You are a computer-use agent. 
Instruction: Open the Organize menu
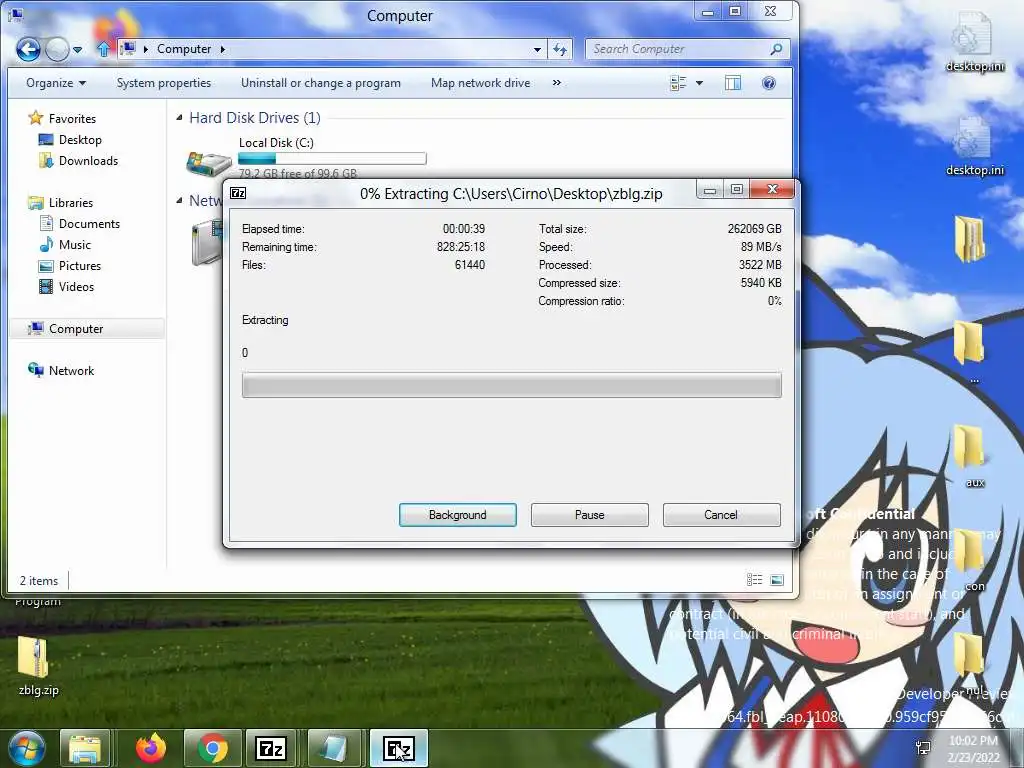[56, 83]
